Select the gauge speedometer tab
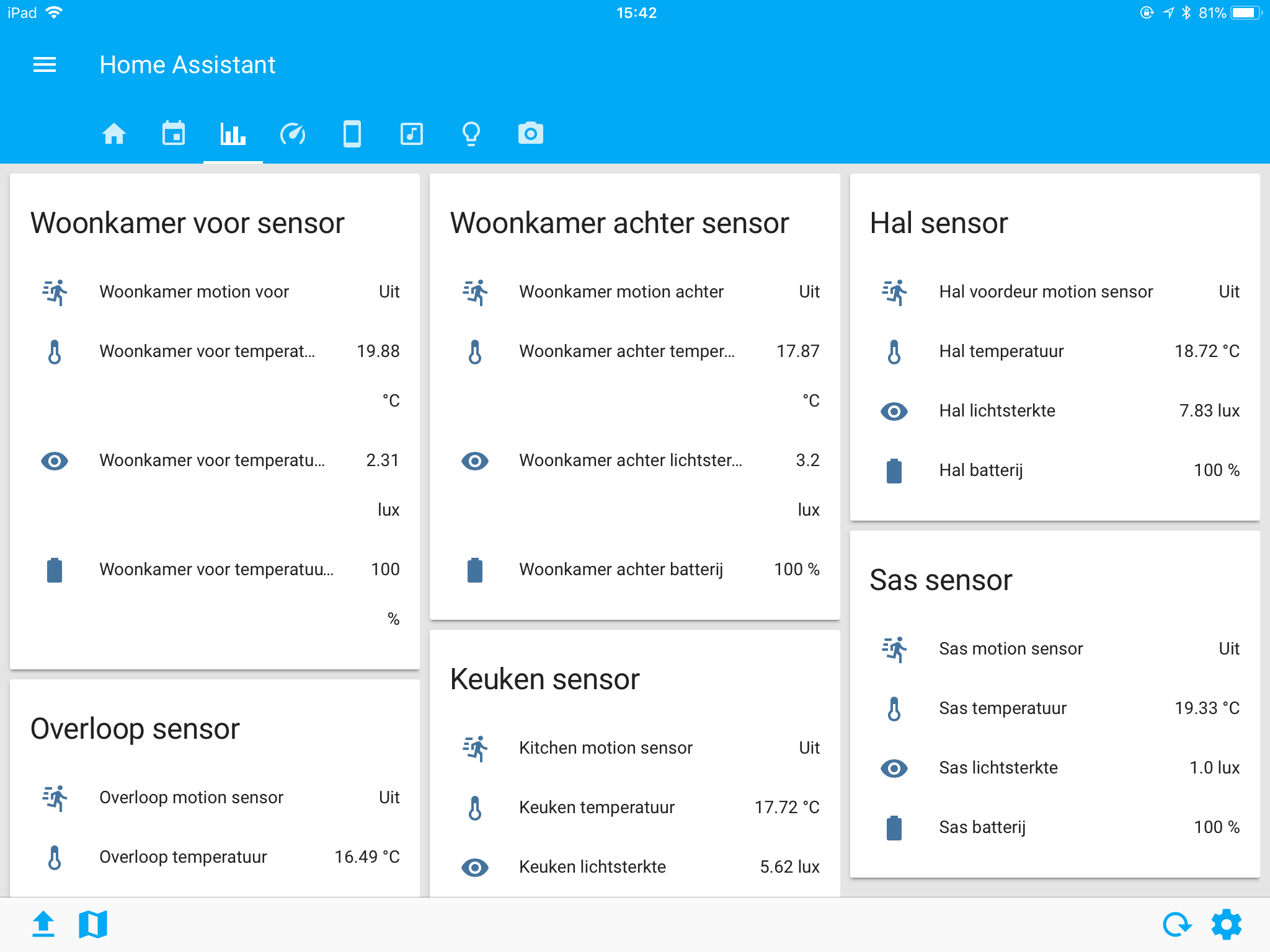The height and width of the screenshot is (952, 1270). click(293, 134)
